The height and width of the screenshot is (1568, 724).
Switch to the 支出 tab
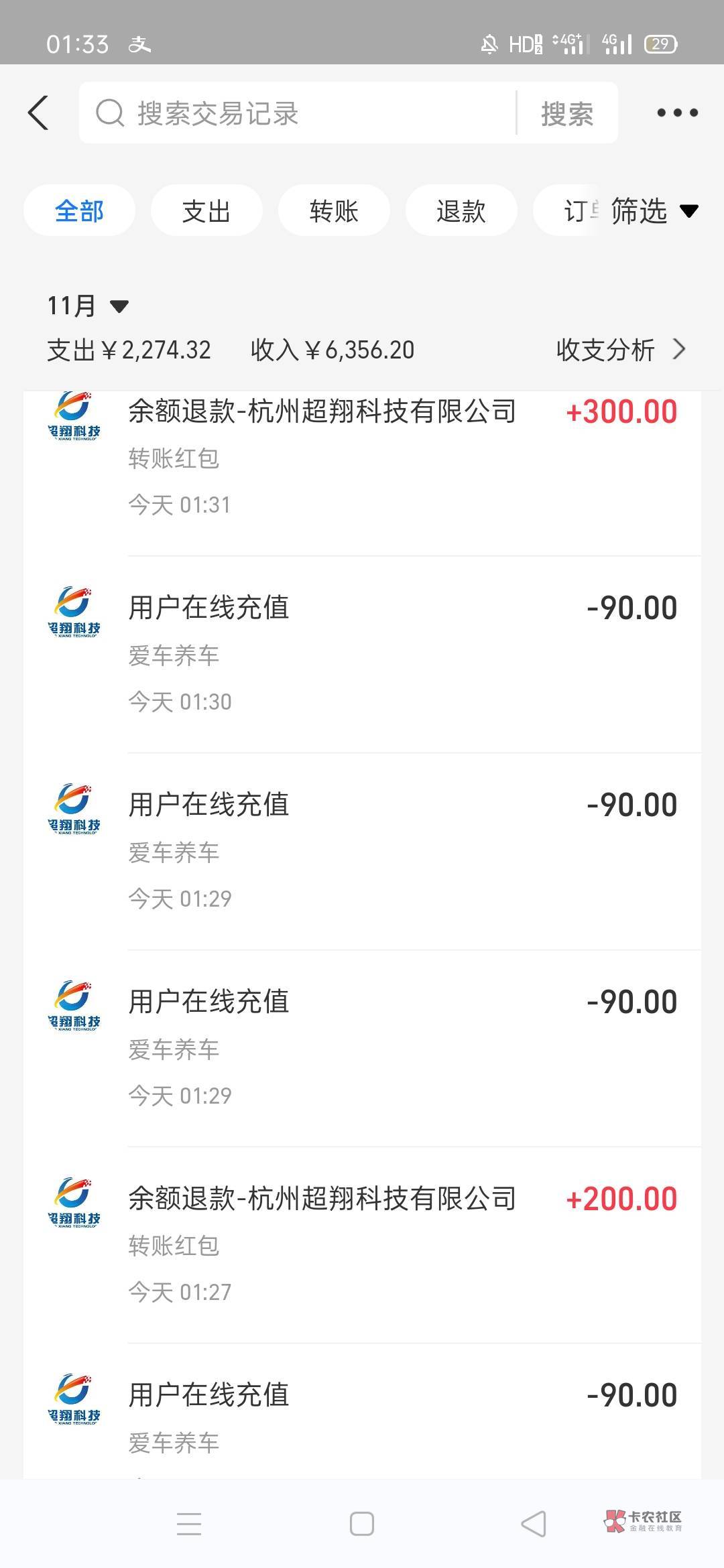click(x=206, y=211)
